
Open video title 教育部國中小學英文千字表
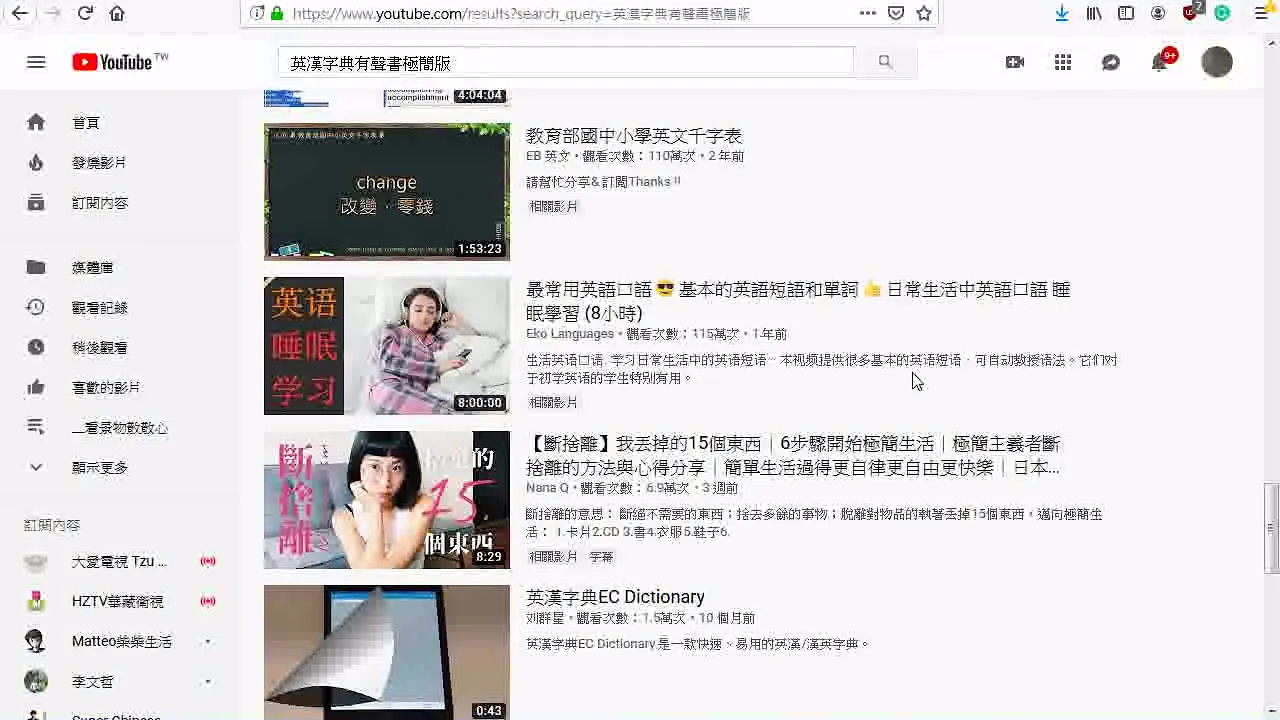click(634, 136)
